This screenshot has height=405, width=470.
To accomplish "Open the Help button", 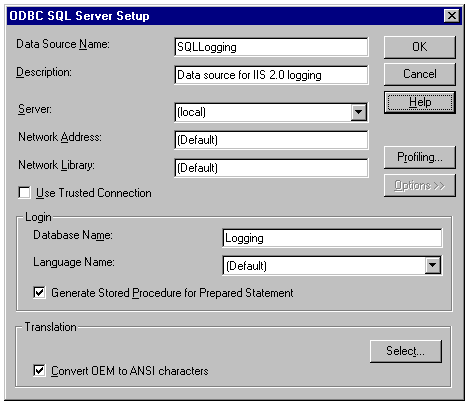I will click(x=419, y=102).
